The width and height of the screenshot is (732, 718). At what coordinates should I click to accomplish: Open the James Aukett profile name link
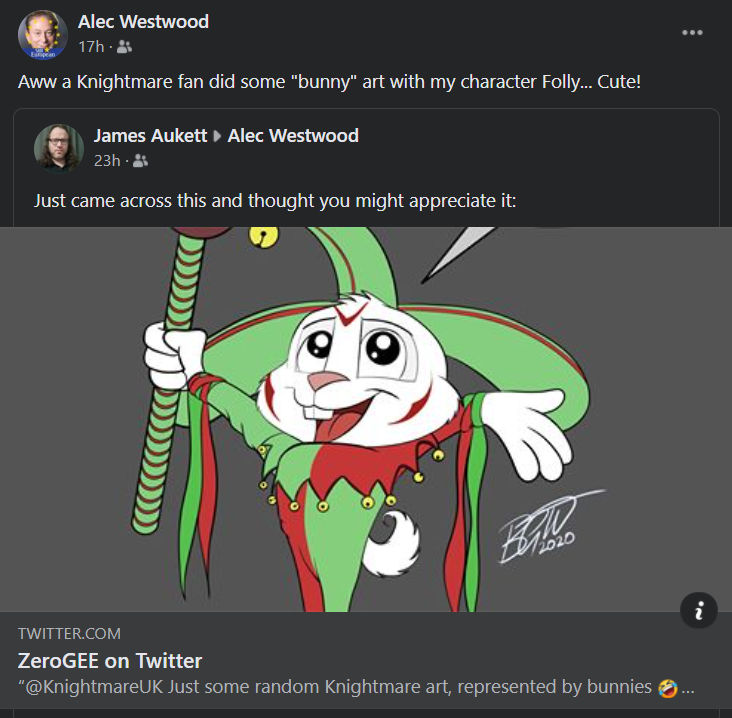(149, 136)
